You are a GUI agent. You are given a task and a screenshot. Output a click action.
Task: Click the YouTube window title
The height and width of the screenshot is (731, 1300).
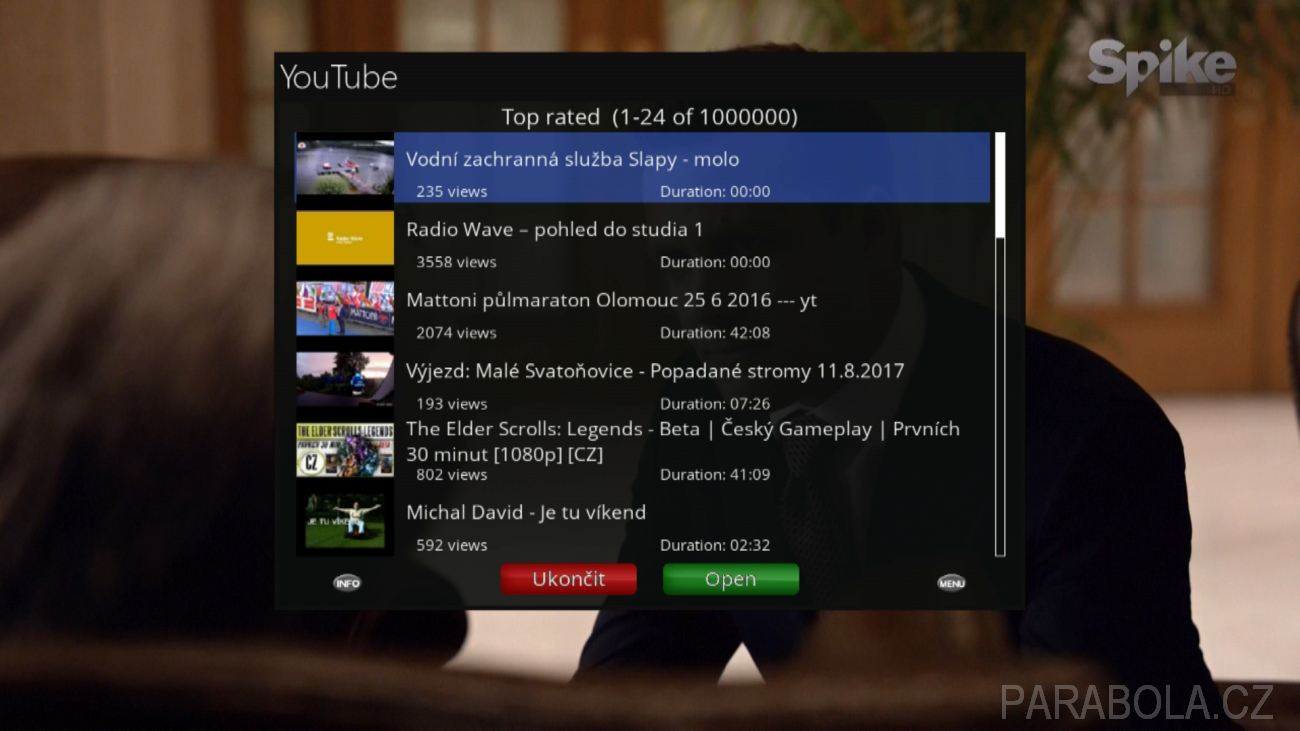[x=338, y=77]
